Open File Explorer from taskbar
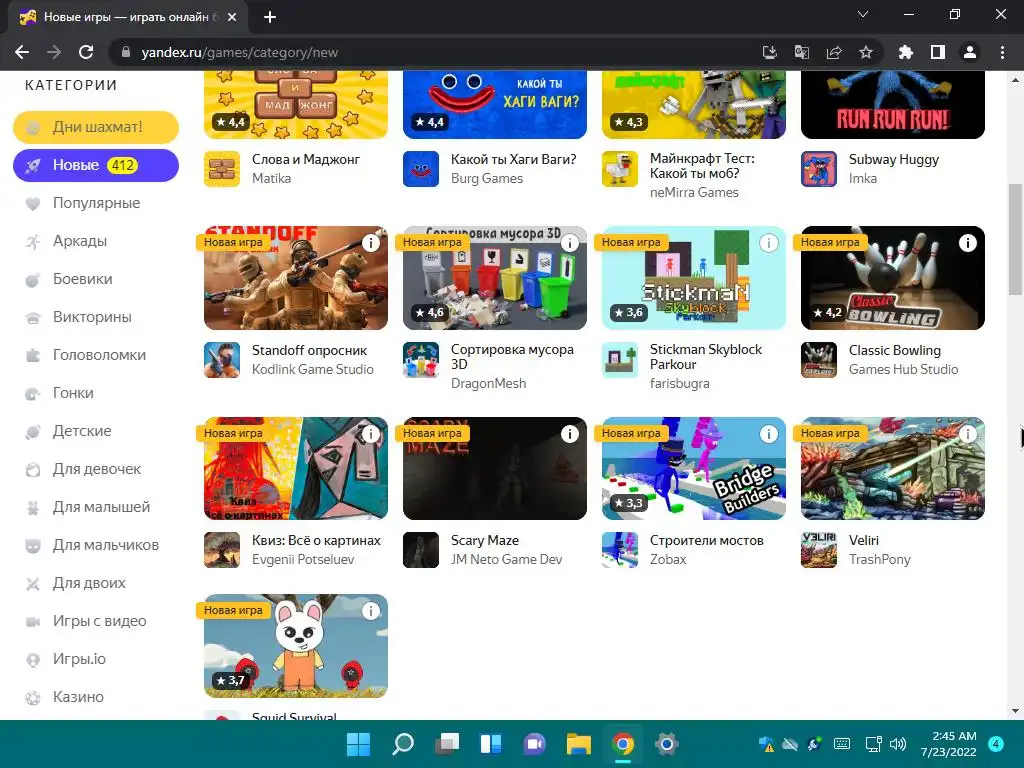Image resolution: width=1024 pixels, height=768 pixels. pyautogui.click(x=579, y=744)
